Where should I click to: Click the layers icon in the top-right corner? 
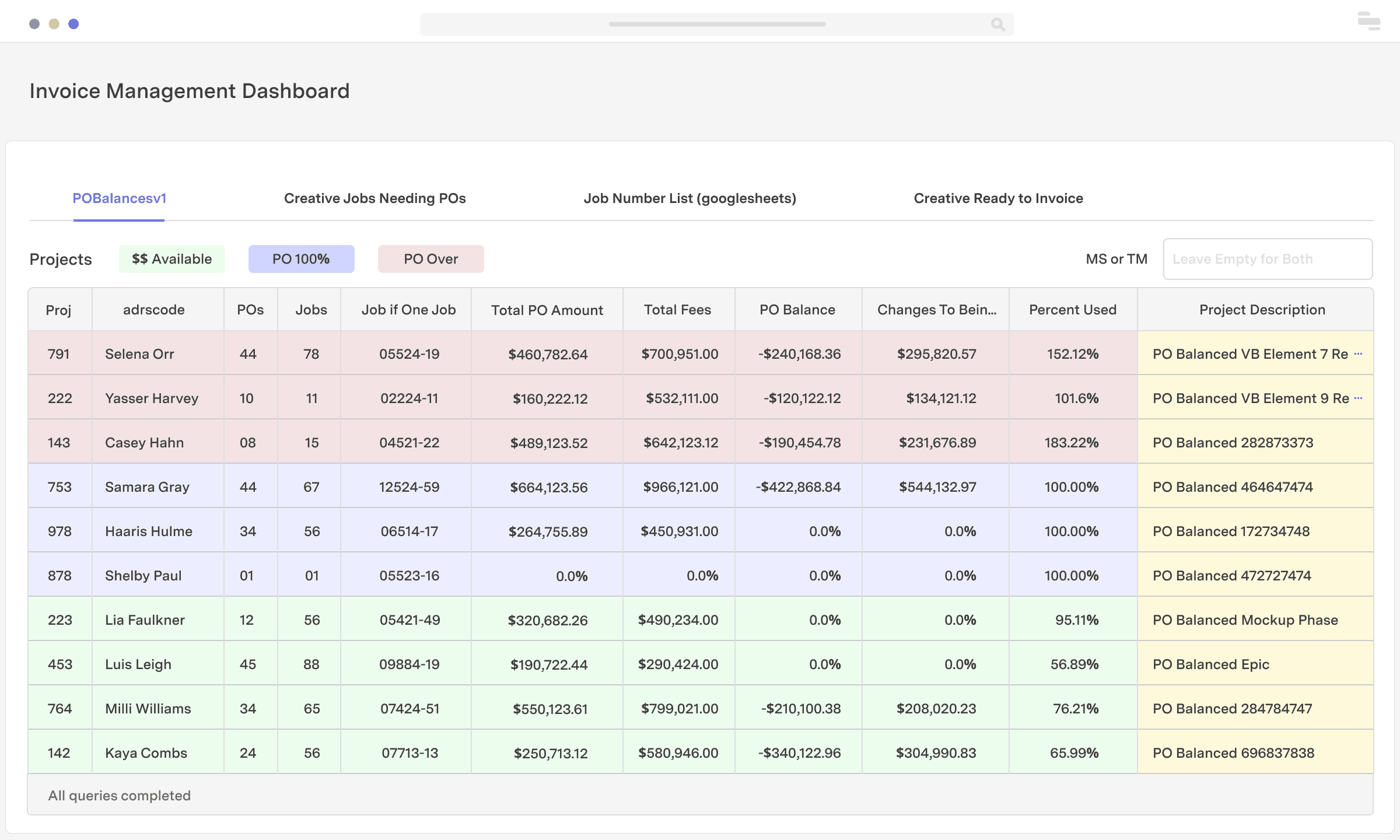pyautogui.click(x=1368, y=22)
